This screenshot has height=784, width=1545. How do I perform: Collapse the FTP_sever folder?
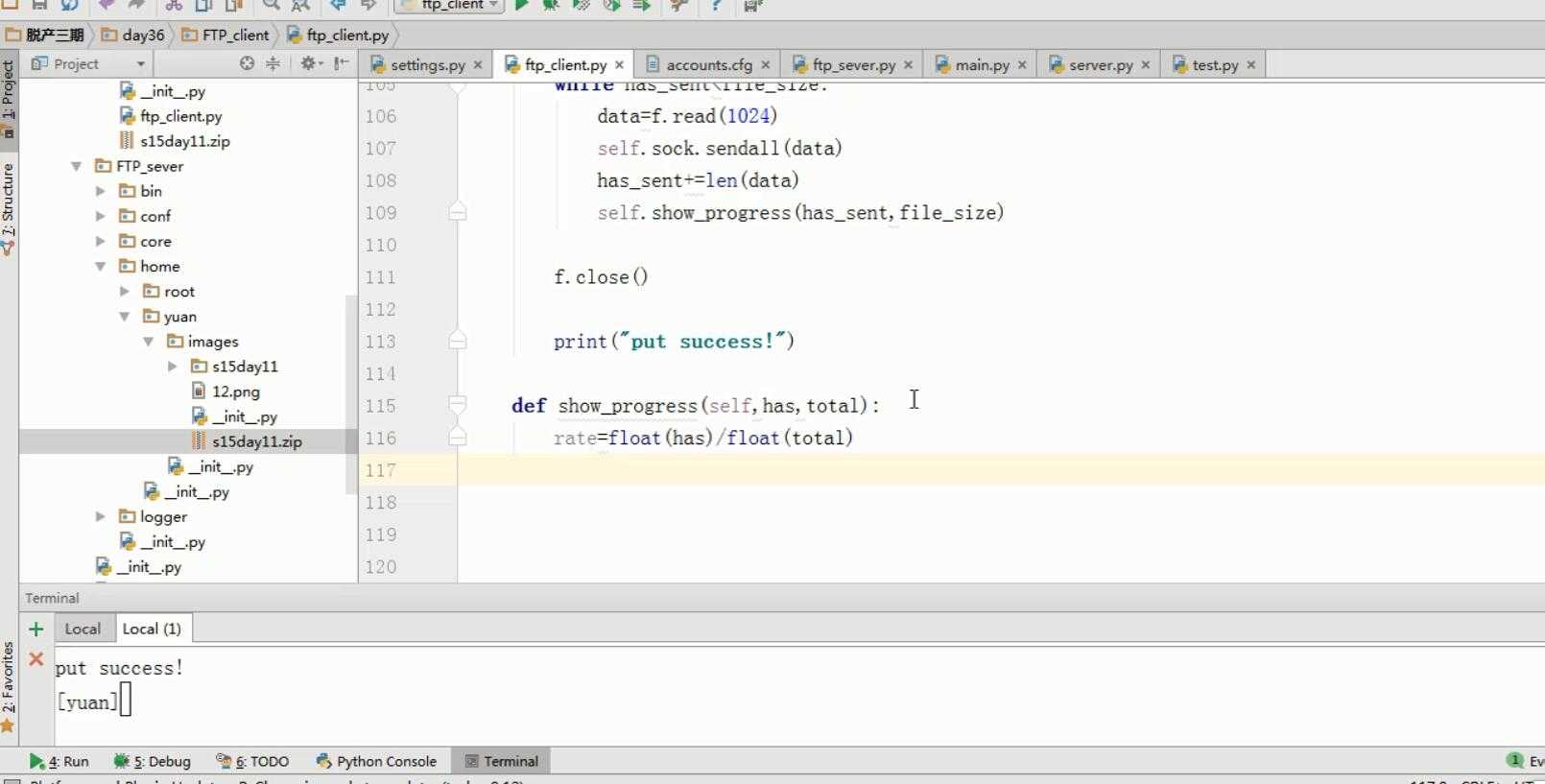[x=76, y=166]
